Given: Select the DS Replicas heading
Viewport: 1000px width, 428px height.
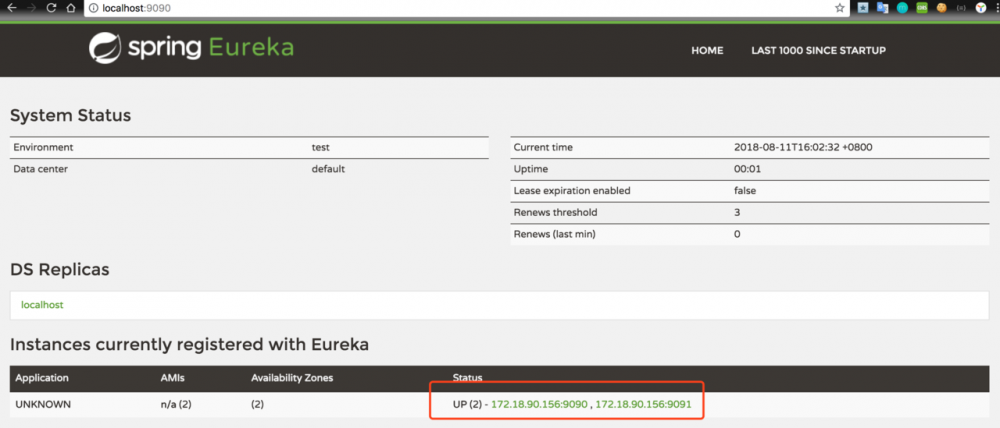Looking at the screenshot, I should pos(60,270).
